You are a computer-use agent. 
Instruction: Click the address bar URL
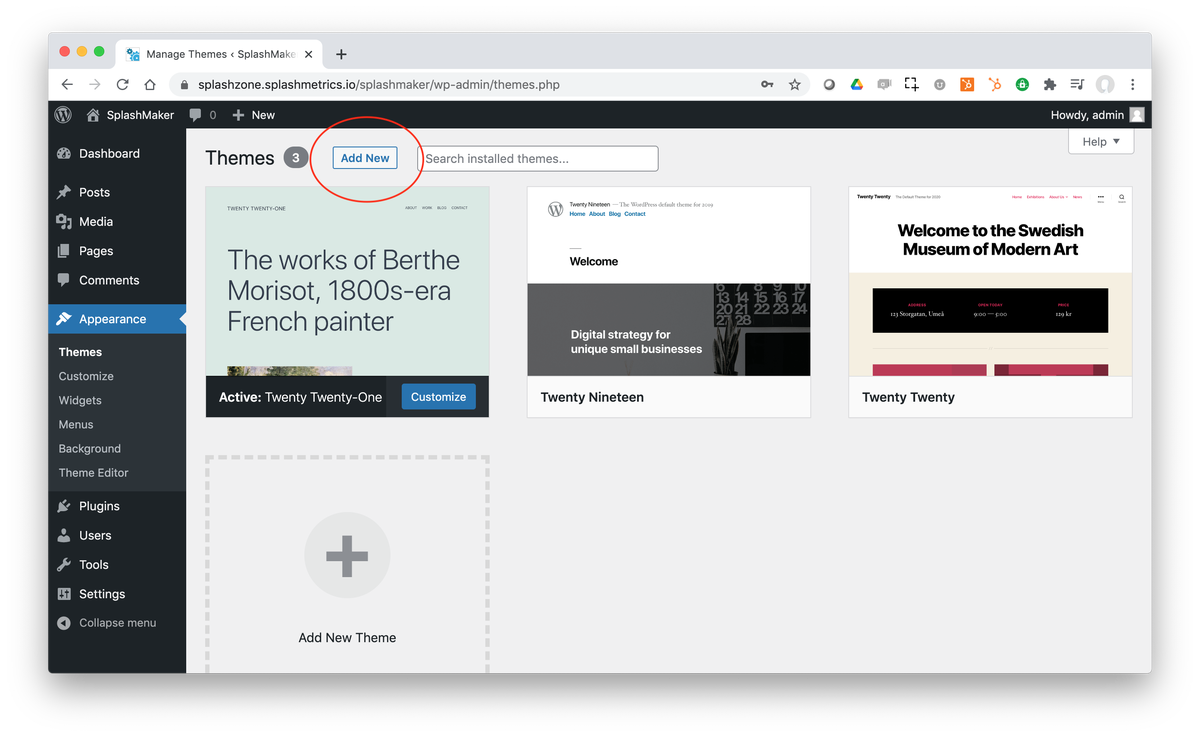[379, 85]
